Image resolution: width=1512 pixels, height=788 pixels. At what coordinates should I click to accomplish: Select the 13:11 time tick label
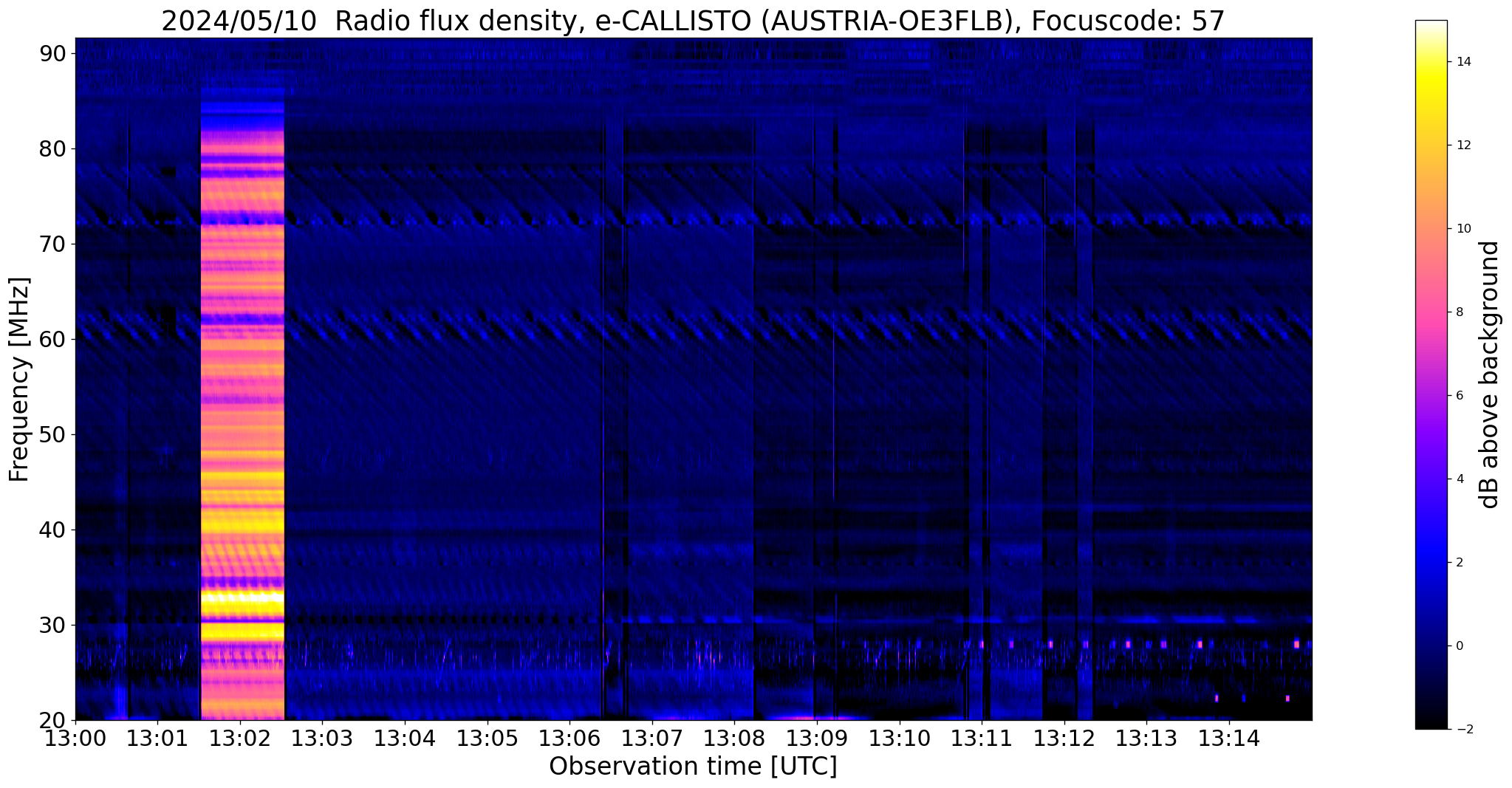click(x=982, y=738)
